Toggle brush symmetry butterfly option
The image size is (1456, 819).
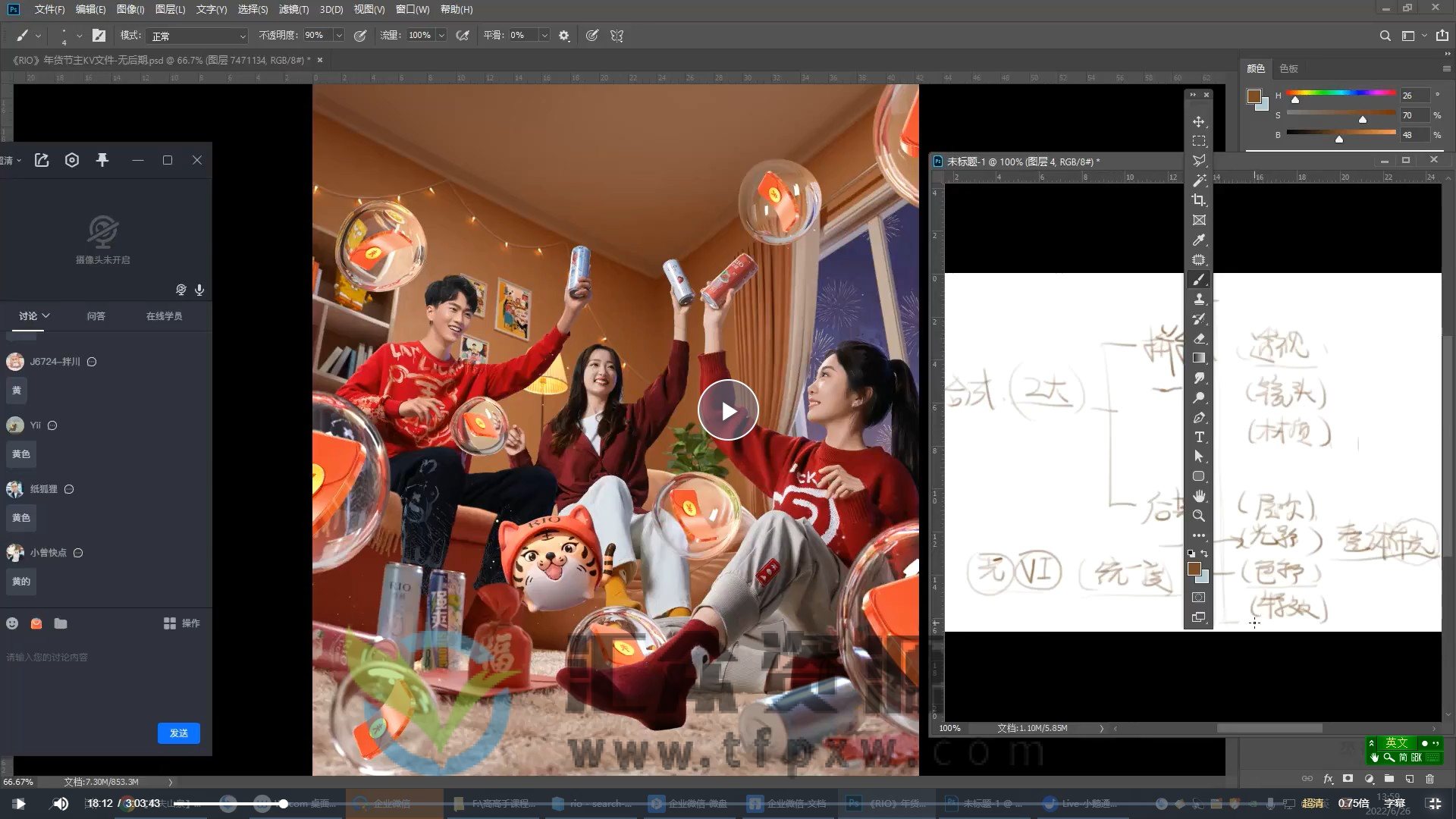[x=617, y=36]
